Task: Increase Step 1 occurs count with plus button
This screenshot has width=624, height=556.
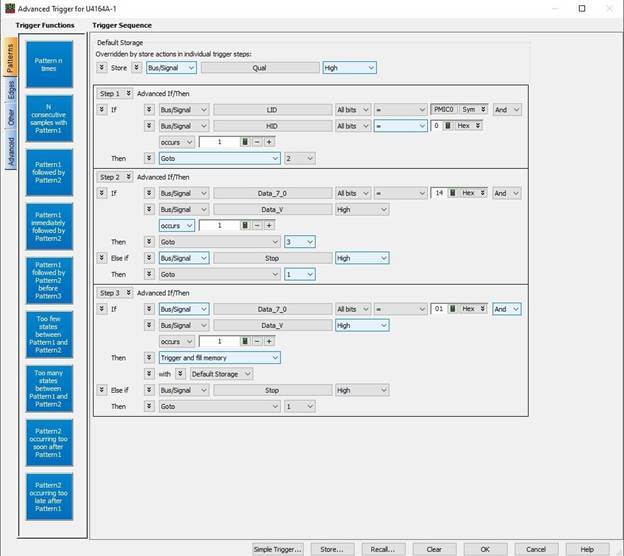Action: [x=269, y=142]
